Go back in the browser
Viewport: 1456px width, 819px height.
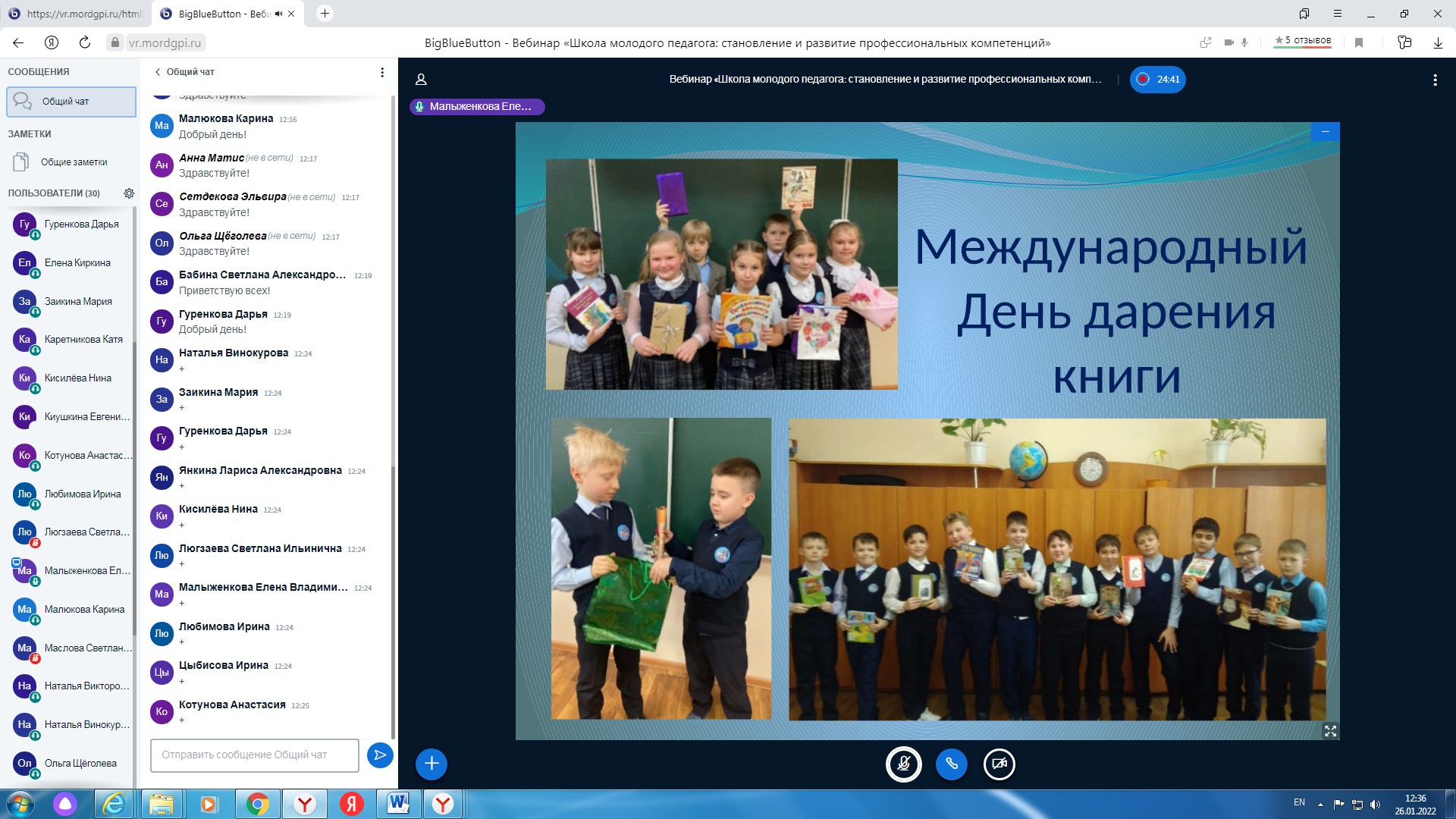click(x=18, y=42)
